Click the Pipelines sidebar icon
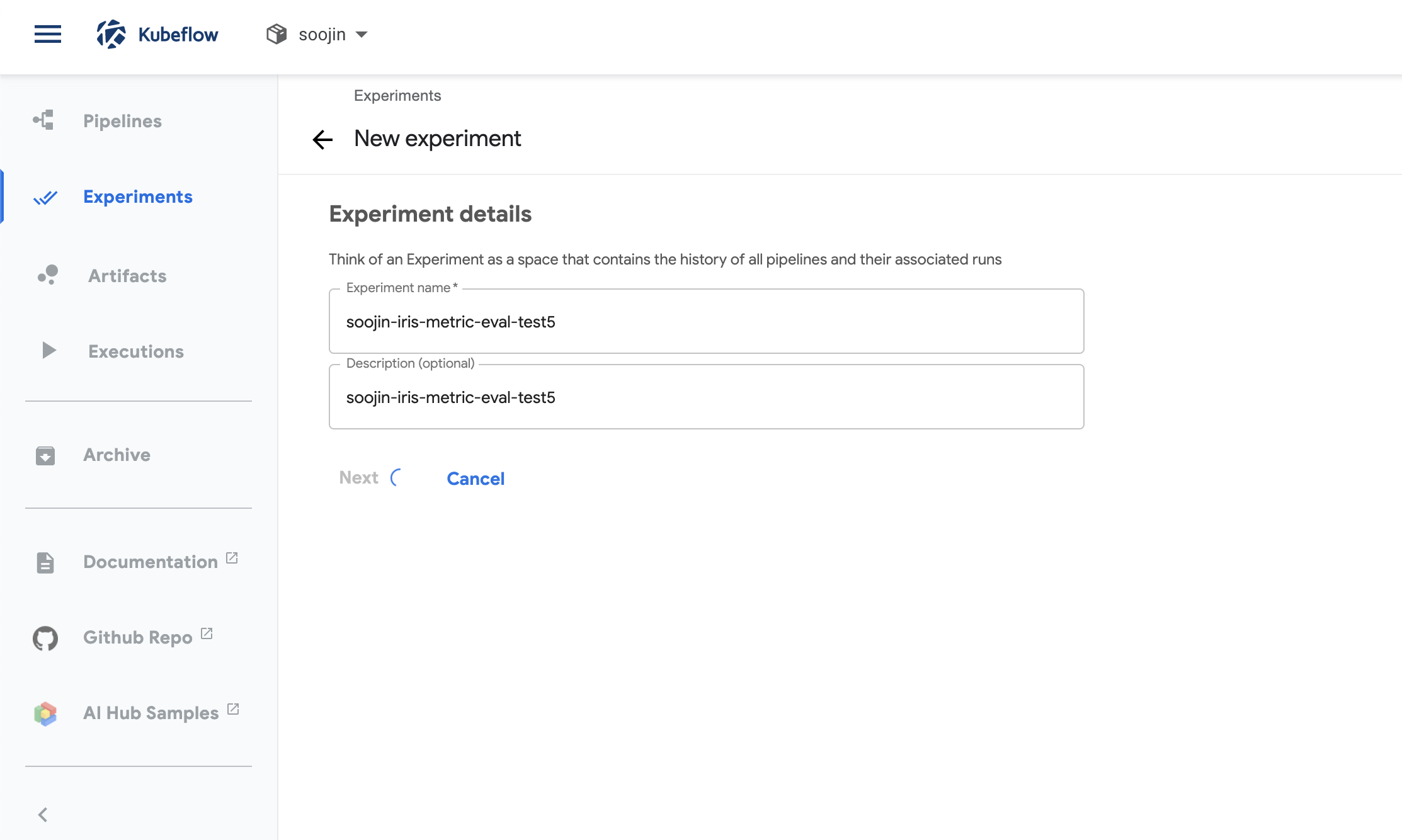The width and height of the screenshot is (1402, 840). point(43,120)
